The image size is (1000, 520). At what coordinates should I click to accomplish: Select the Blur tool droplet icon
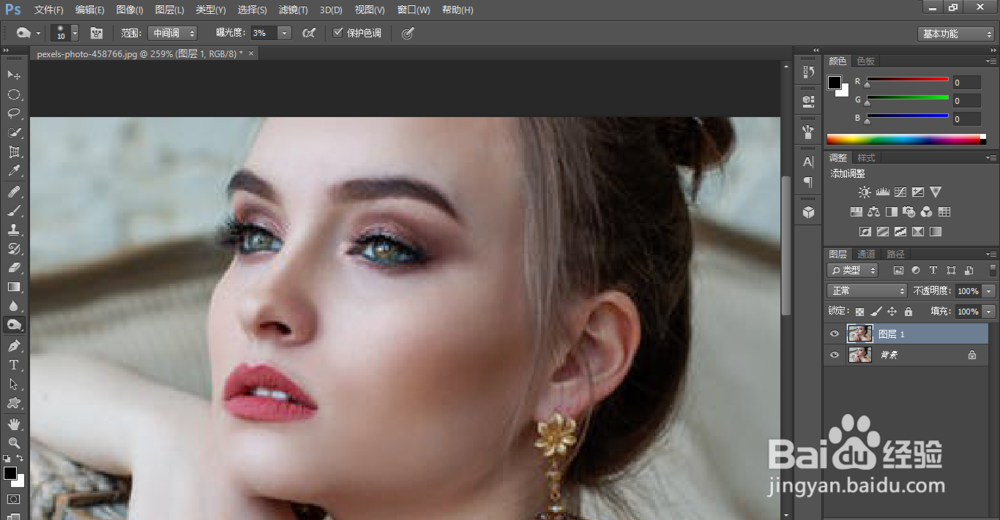click(x=13, y=306)
